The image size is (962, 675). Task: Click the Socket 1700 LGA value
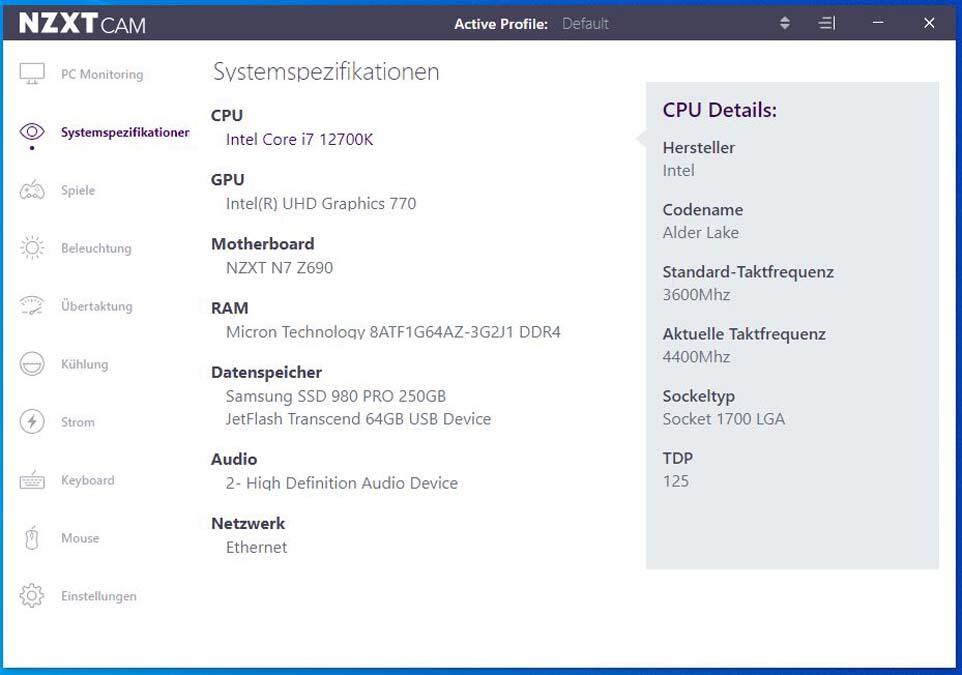[724, 419]
